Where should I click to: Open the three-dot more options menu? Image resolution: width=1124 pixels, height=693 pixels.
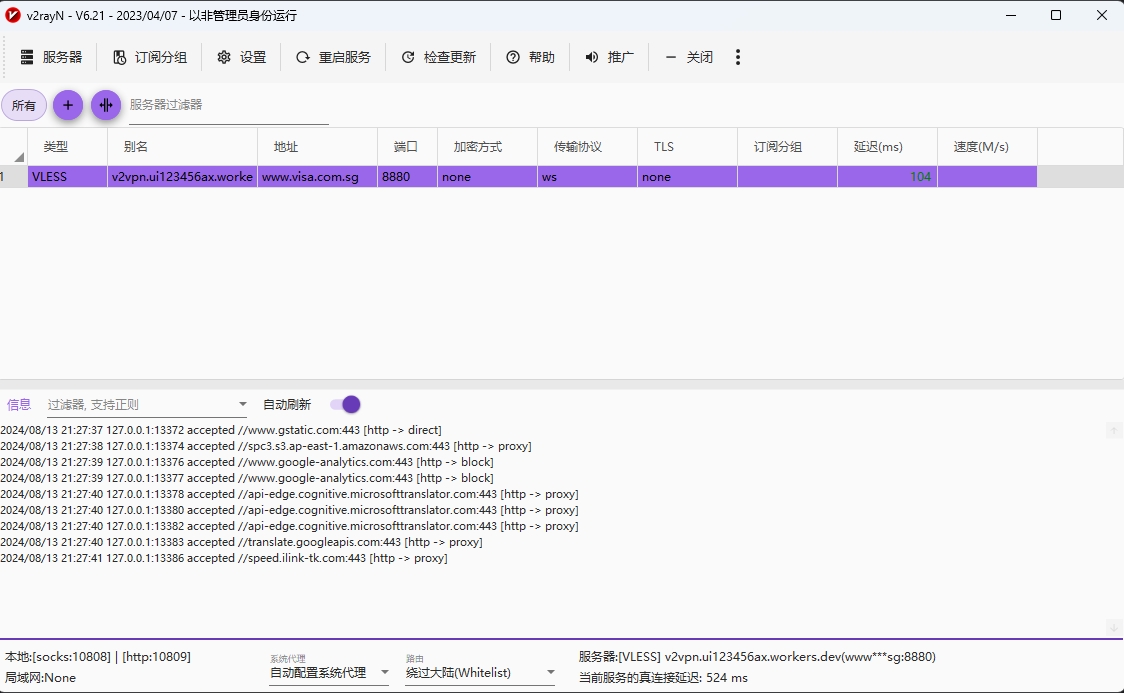(738, 57)
